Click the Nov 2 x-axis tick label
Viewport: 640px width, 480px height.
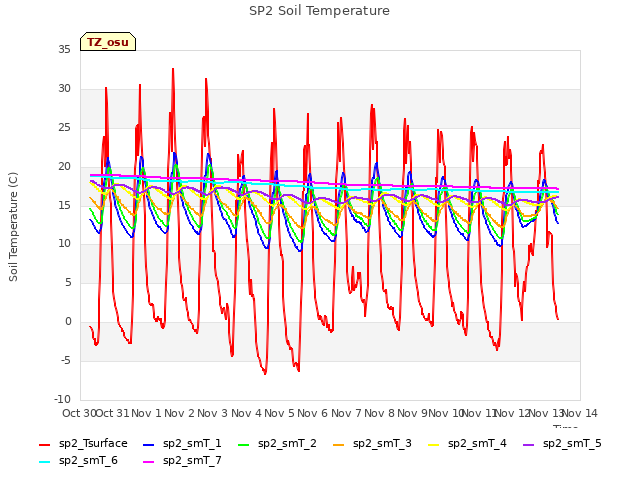pos(179,413)
